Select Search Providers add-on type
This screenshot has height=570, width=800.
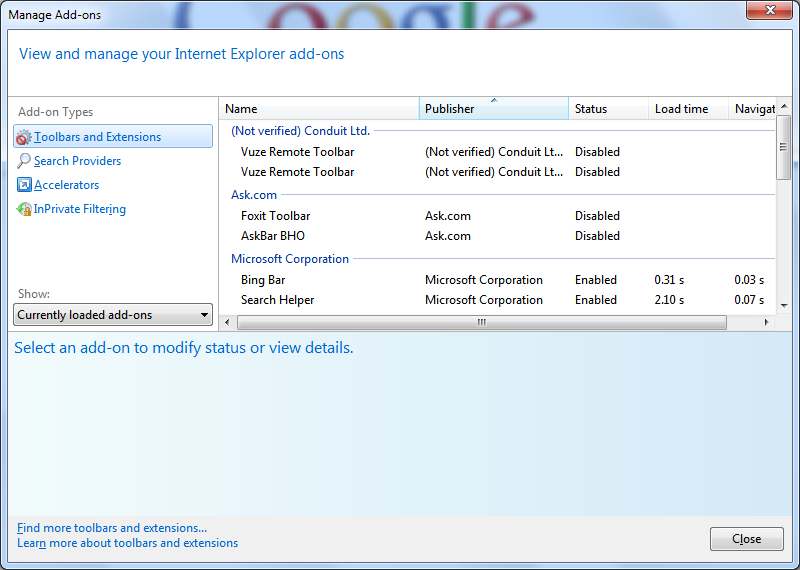[x=77, y=161]
